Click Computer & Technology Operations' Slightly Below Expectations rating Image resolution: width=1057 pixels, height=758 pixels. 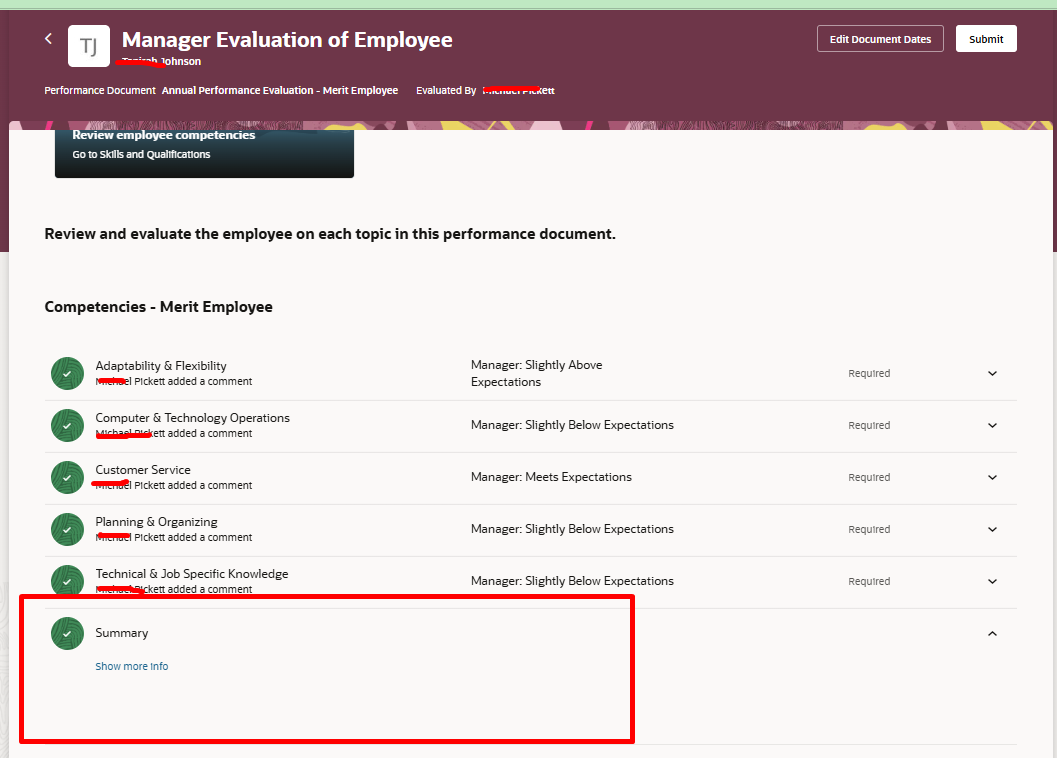coord(572,425)
